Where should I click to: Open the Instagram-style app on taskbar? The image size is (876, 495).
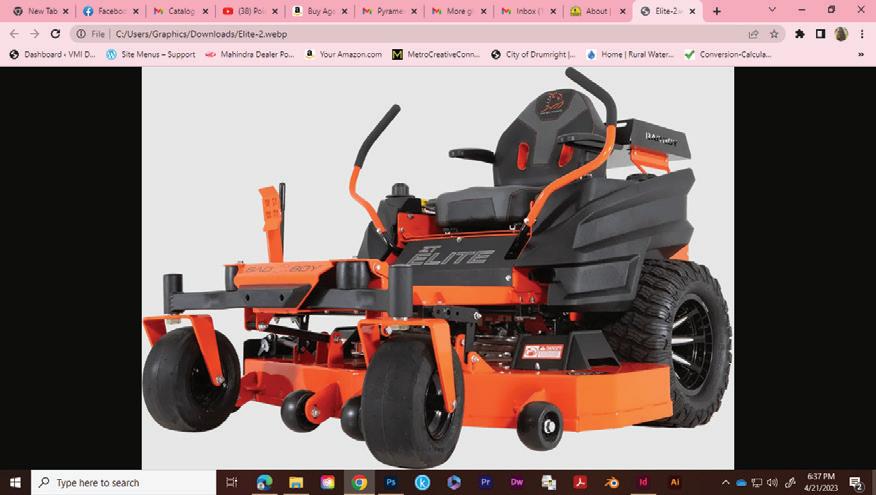pos(327,482)
